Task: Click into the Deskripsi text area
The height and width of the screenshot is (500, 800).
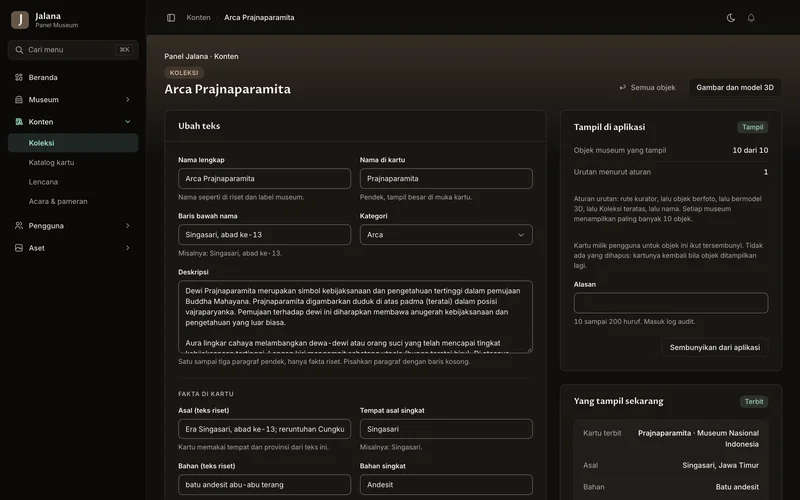Action: [355, 317]
